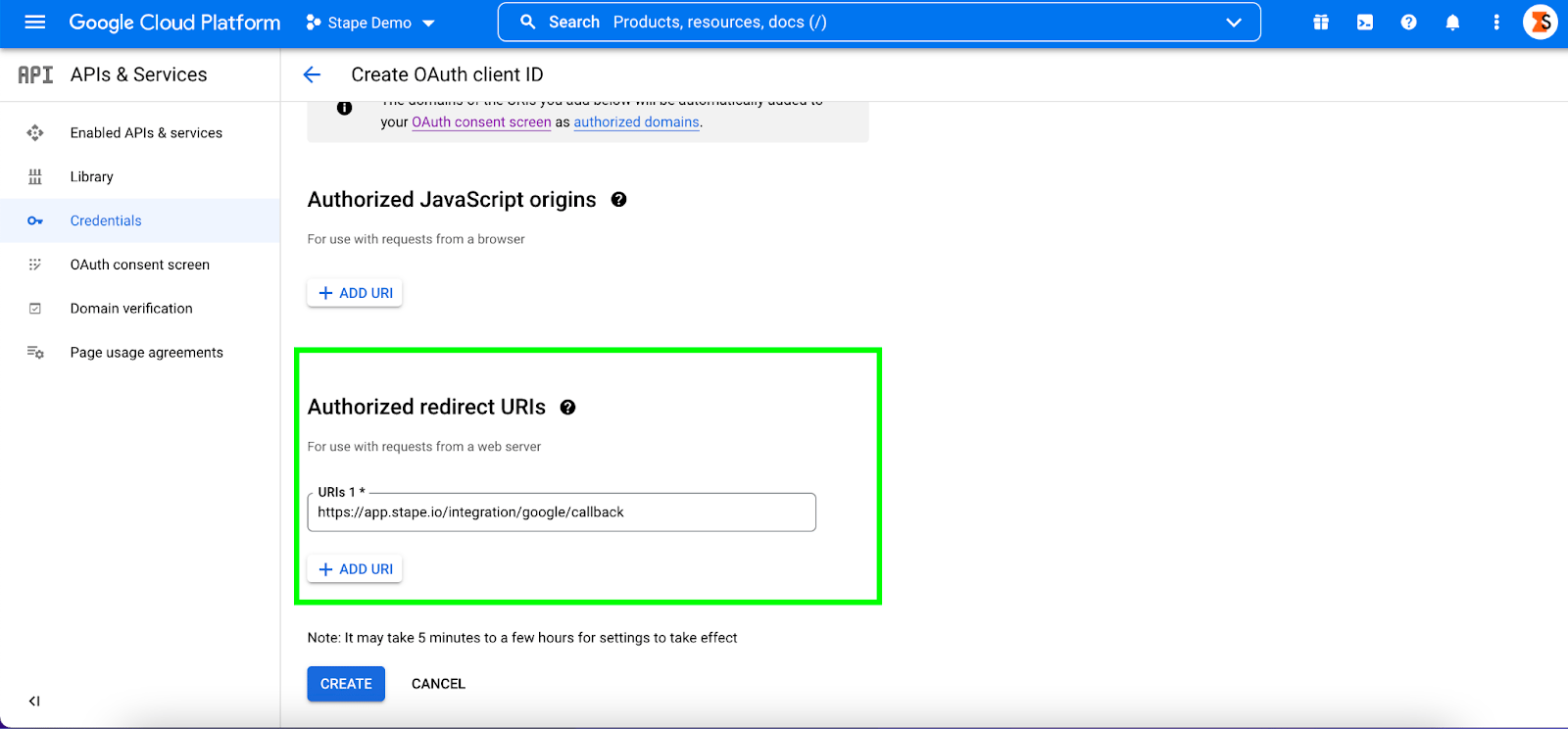Open OAuth consent screen sidebar item
Viewport: 1568px width, 729px height.
coord(140,265)
